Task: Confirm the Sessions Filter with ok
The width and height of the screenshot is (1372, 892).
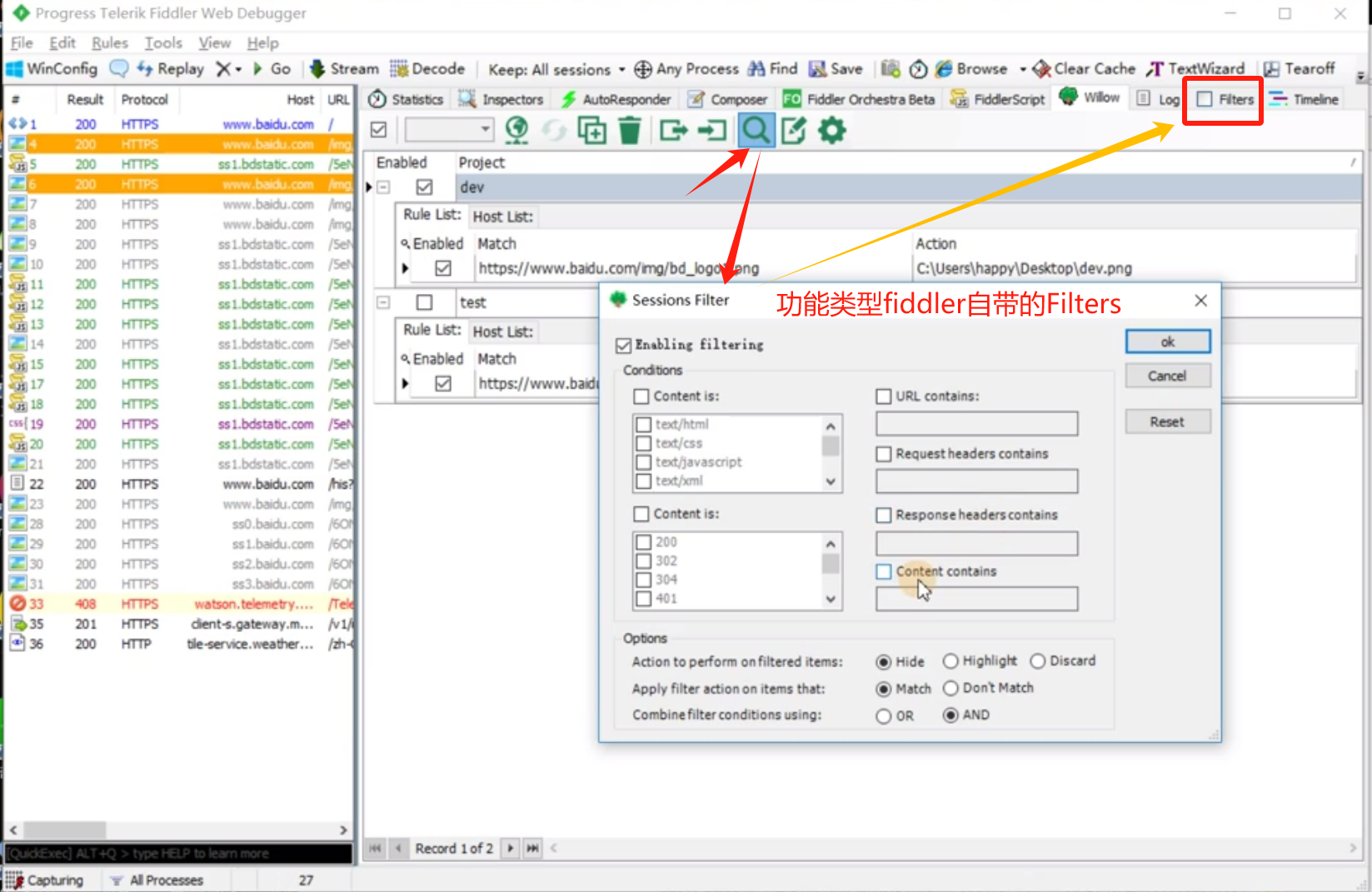Action: (x=1168, y=341)
